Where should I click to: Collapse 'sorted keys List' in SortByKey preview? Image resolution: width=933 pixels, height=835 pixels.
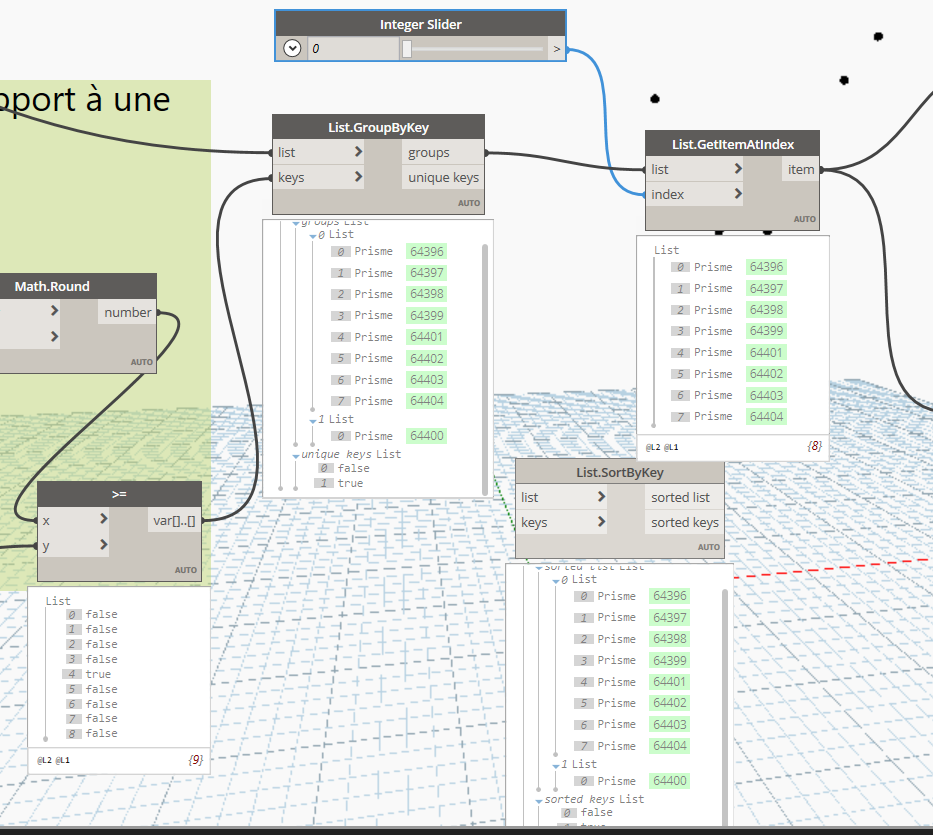538,800
